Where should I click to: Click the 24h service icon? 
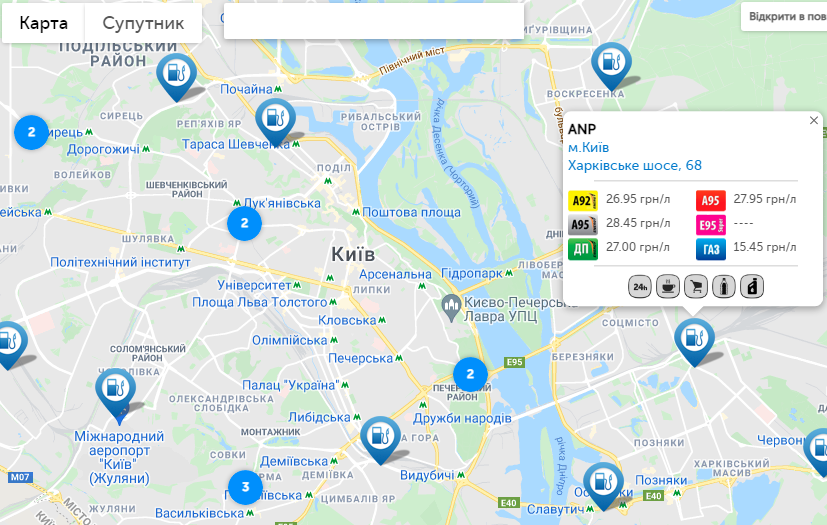point(639,287)
